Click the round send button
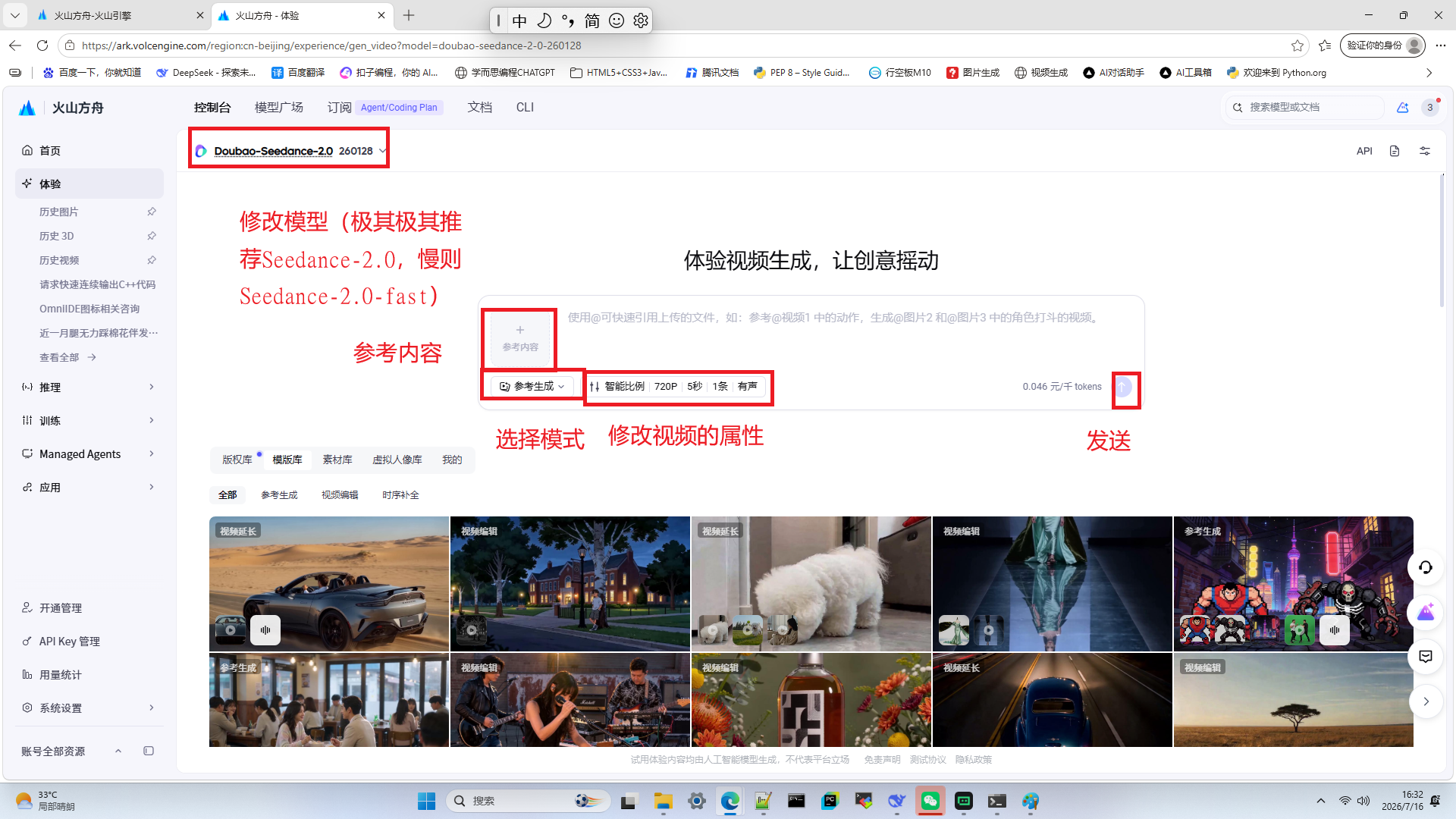 coord(1123,387)
